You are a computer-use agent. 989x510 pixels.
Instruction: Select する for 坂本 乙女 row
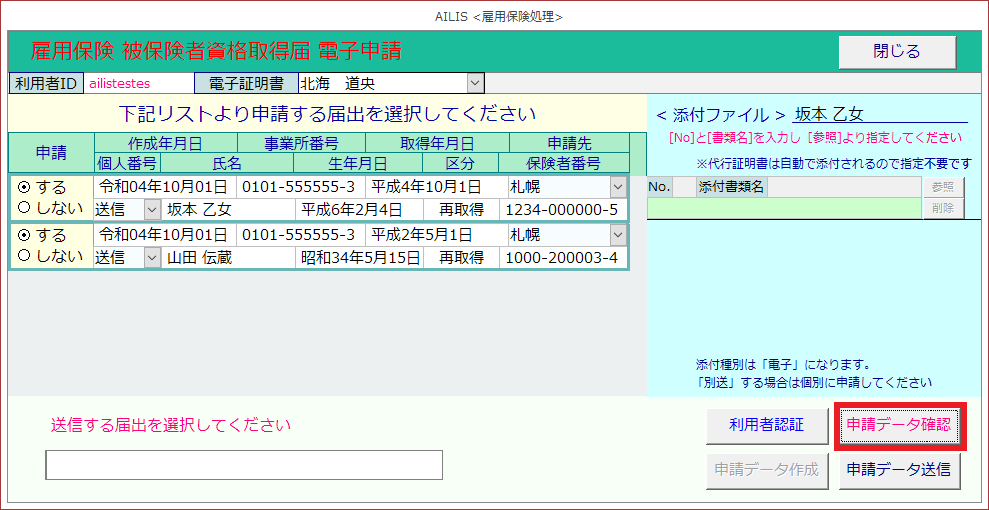(x=25, y=187)
